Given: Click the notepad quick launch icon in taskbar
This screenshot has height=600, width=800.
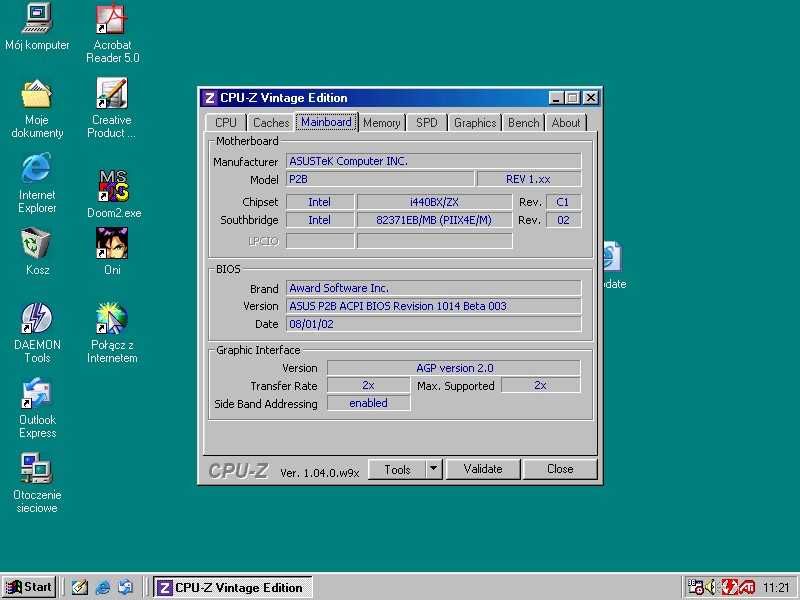Looking at the screenshot, I should (x=80, y=588).
